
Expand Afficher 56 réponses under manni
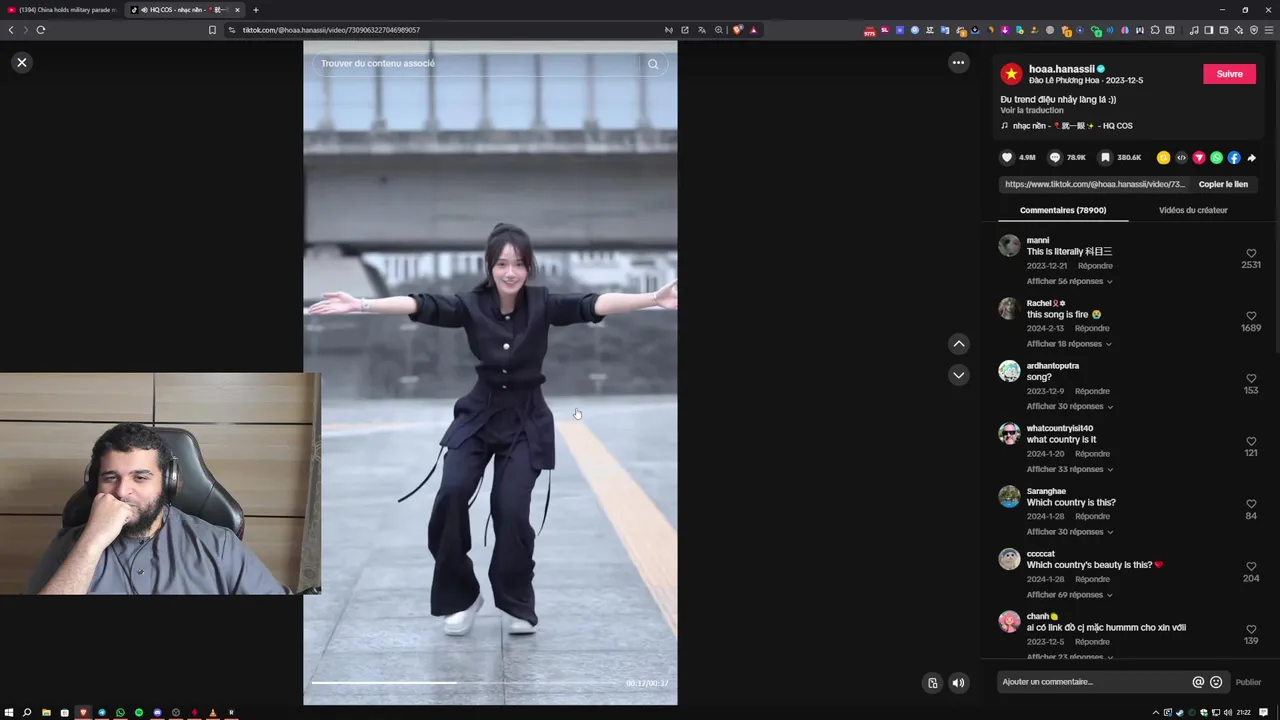(1069, 281)
